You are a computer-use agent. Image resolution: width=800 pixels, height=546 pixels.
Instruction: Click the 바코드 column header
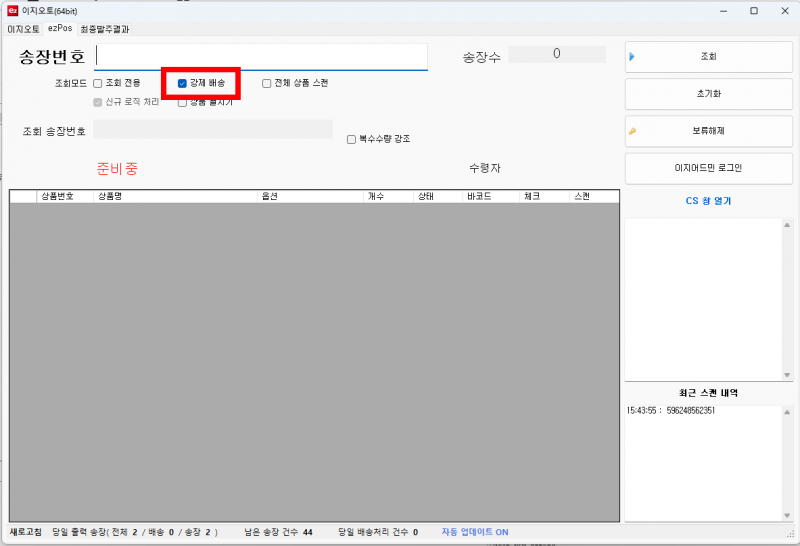click(491, 196)
